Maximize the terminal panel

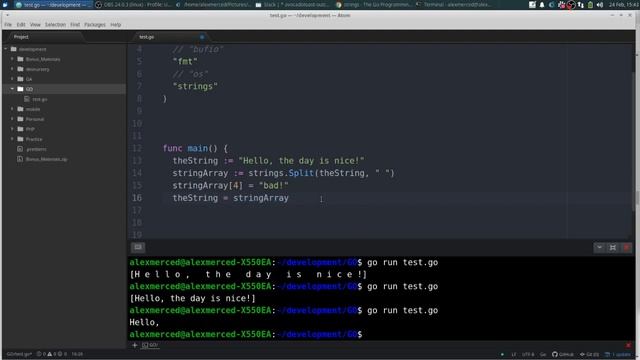[x=613, y=247]
